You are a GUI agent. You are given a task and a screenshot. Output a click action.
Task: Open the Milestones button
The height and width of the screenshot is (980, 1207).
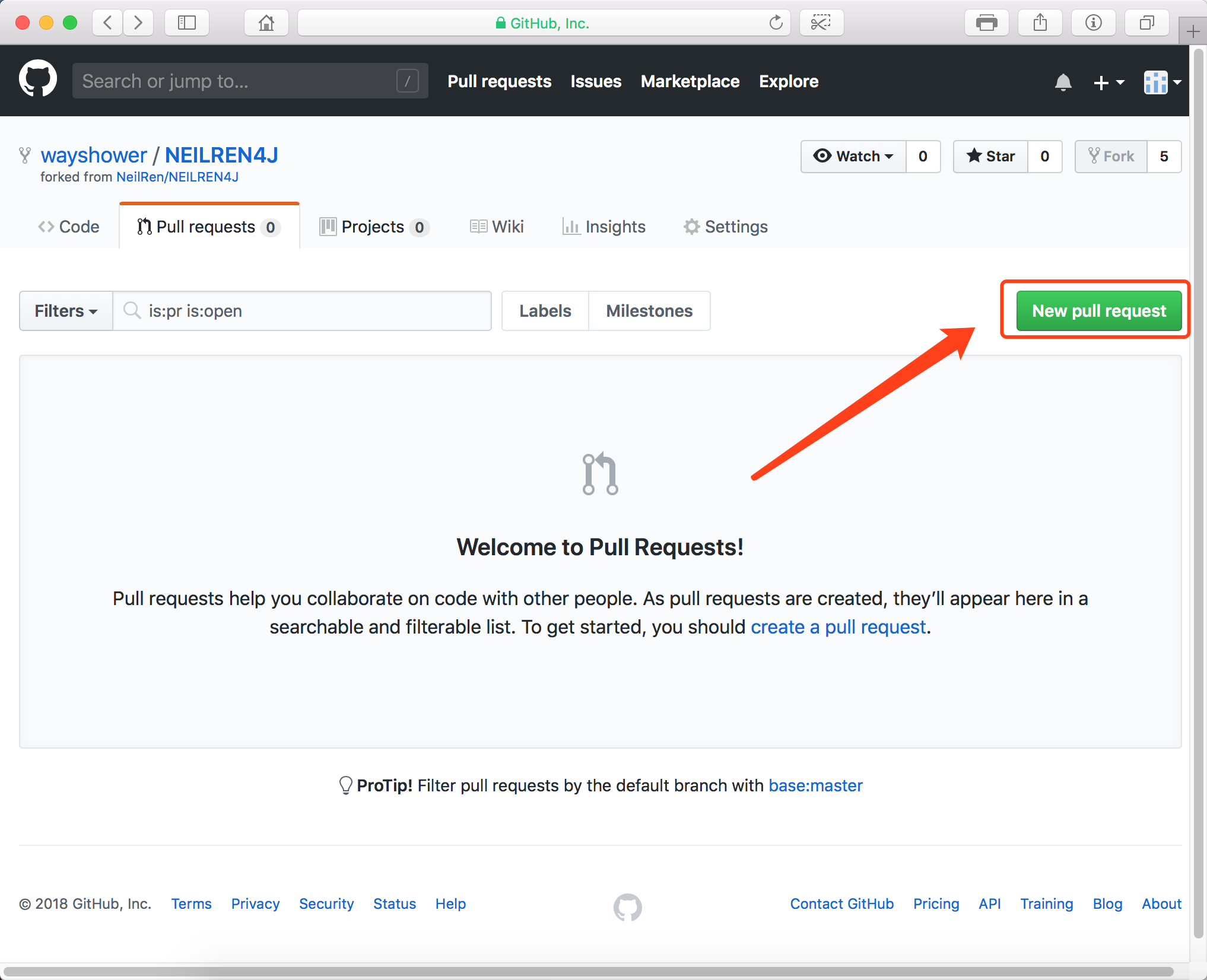tap(649, 311)
